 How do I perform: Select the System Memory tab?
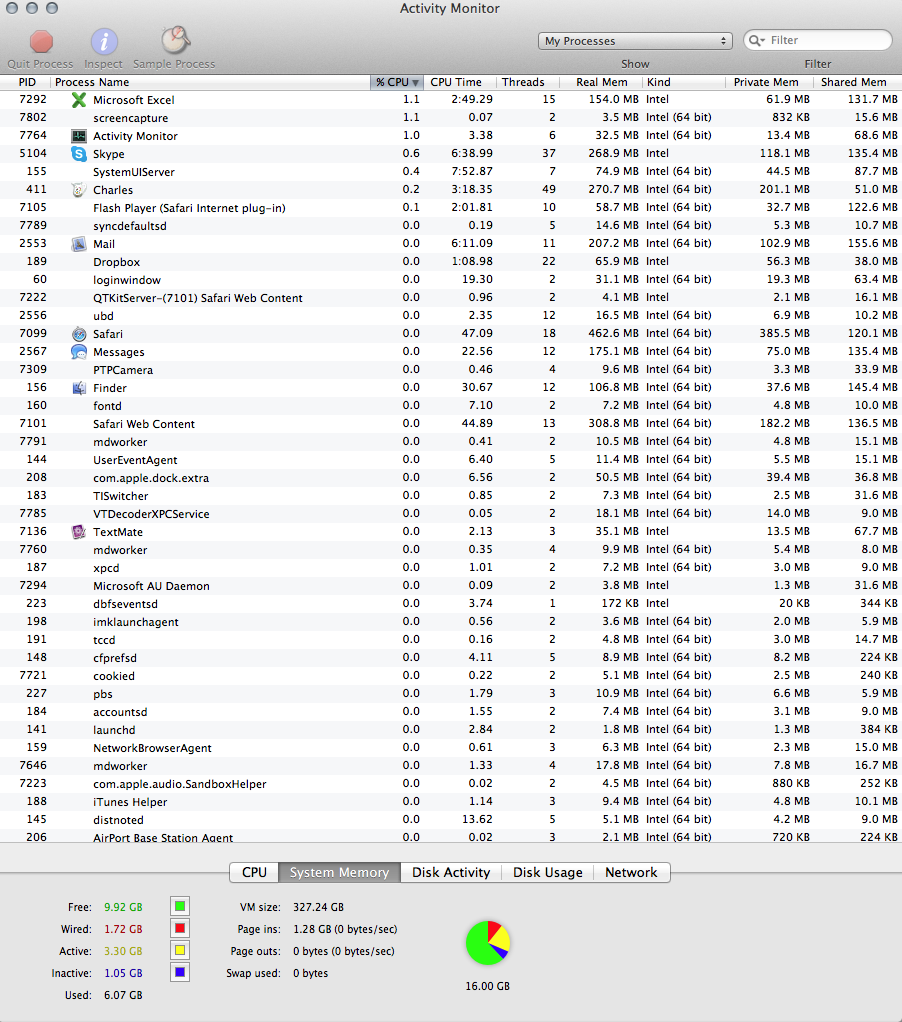coord(340,873)
